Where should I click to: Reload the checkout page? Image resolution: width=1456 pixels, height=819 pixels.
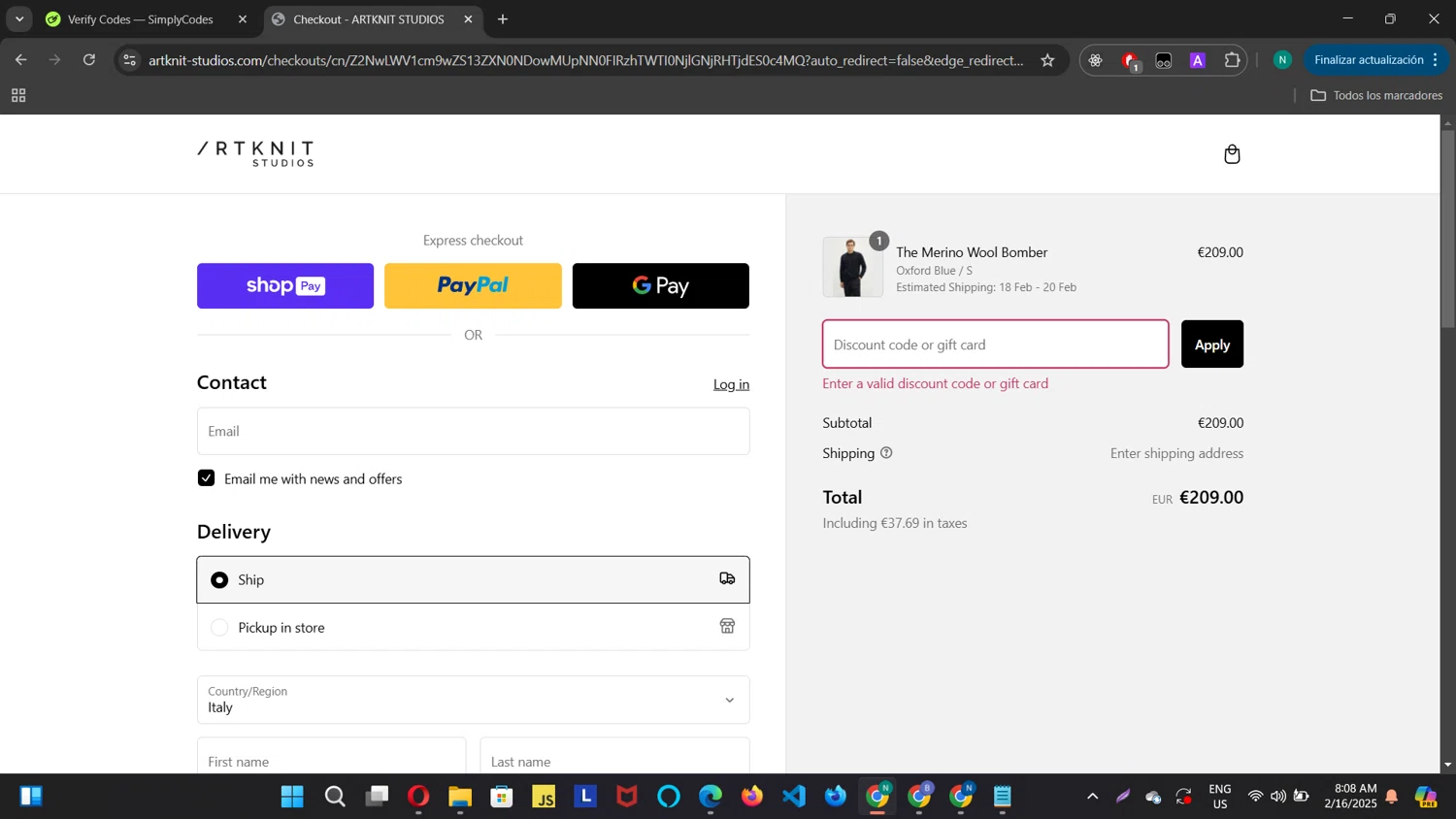(89, 60)
